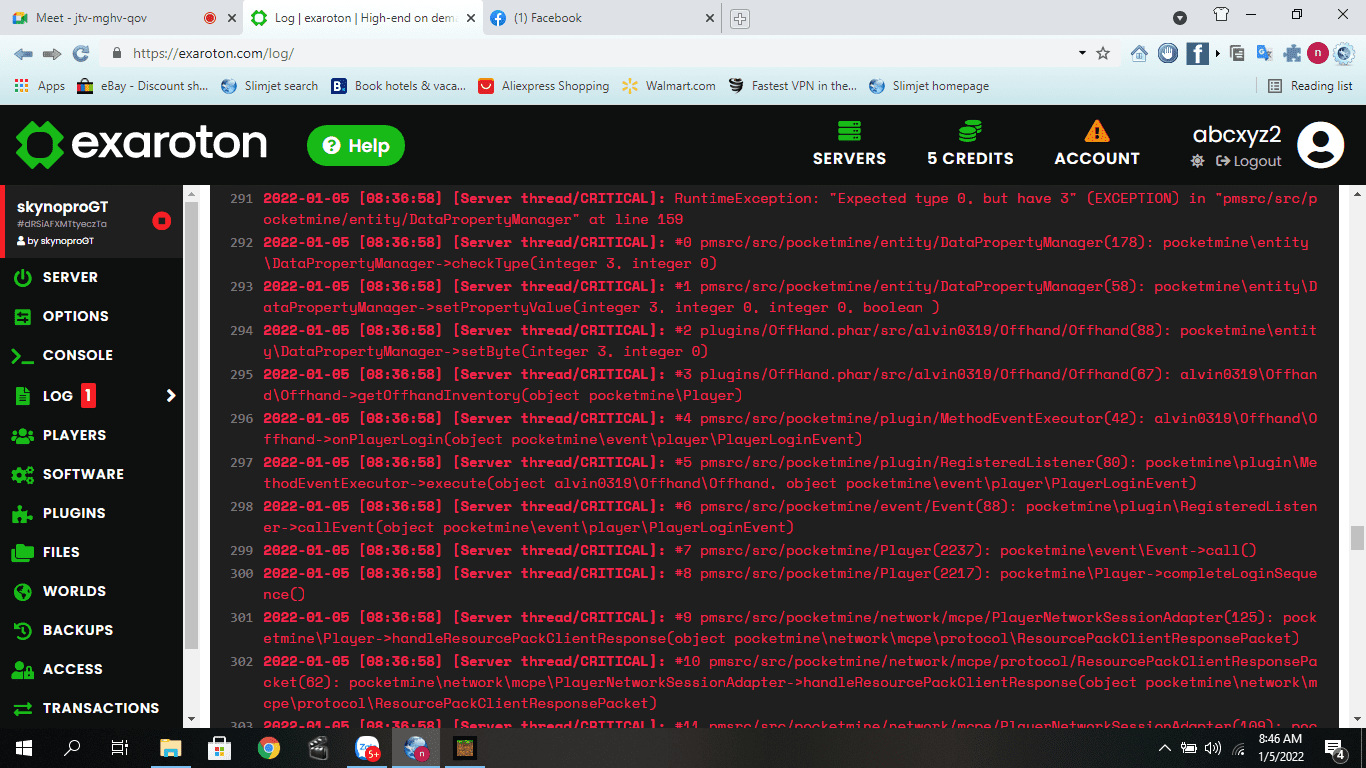
Task: Open Task View on the taskbar
Action: [x=120, y=747]
